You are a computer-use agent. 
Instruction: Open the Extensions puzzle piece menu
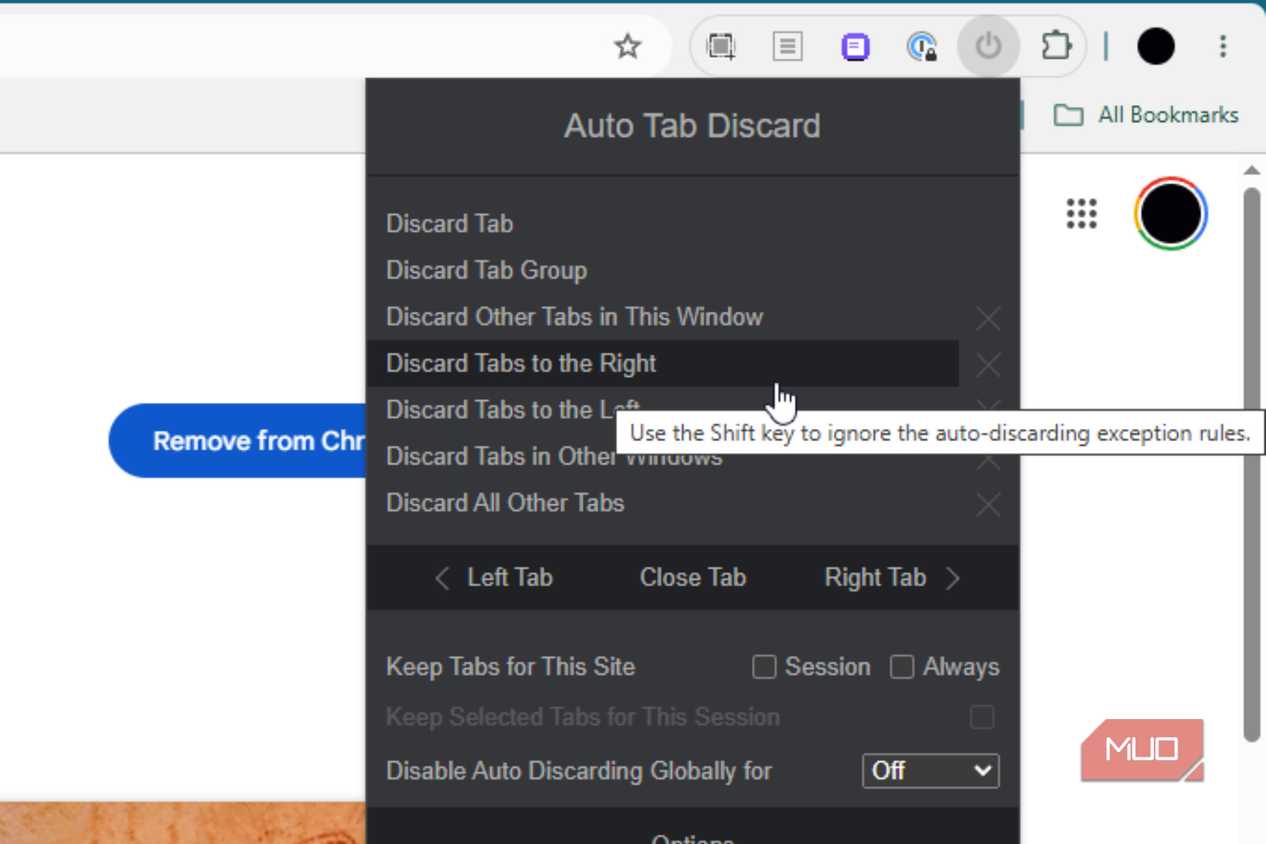pyautogui.click(x=1055, y=46)
